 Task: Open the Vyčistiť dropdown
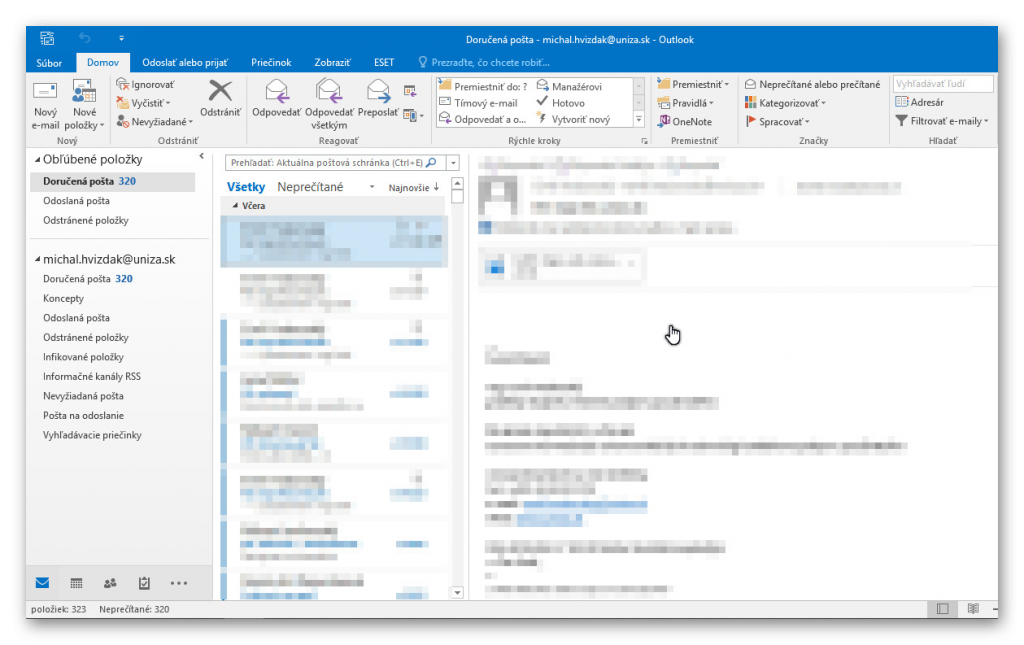tap(144, 103)
